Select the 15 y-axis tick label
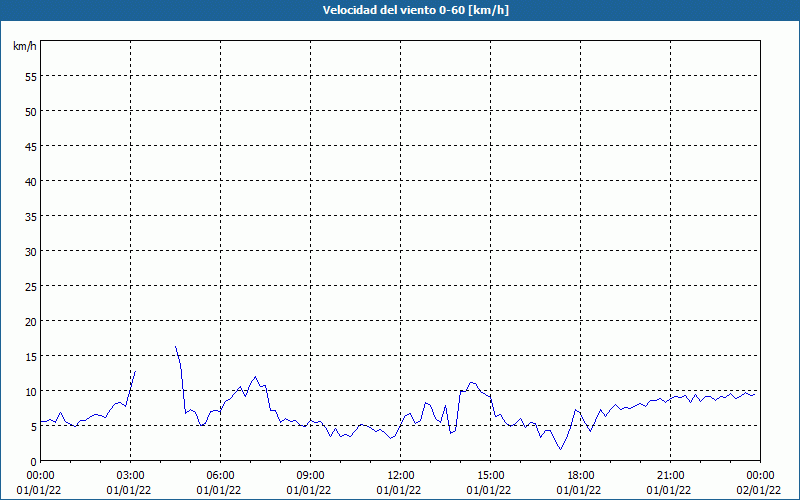800x500 pixels. point(31,357)
